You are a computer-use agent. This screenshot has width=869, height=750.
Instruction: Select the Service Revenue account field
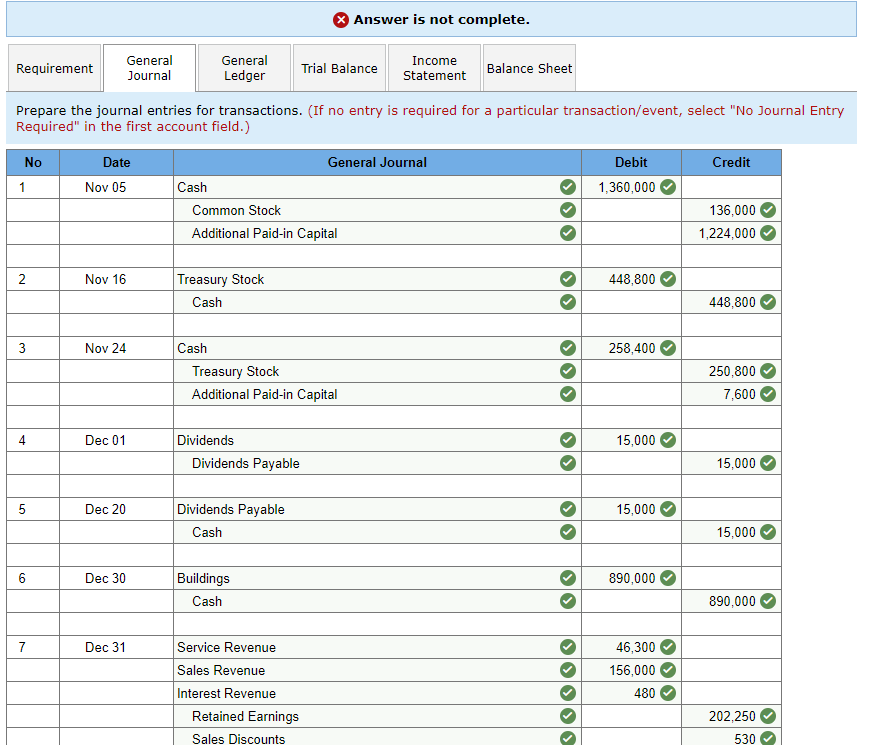[x=377, y=647]
